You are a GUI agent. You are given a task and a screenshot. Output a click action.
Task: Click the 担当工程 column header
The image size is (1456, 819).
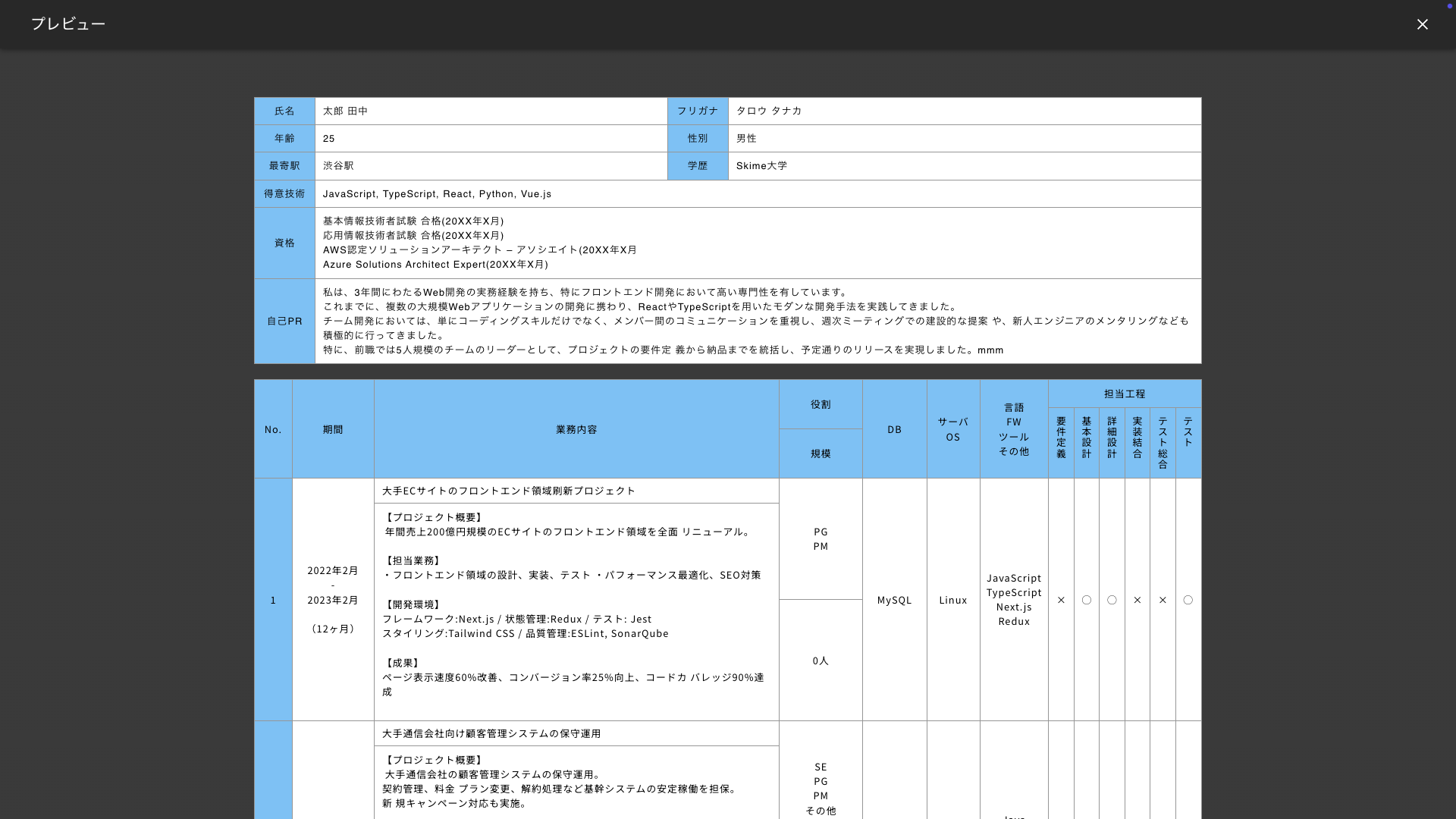[1124, 394]
